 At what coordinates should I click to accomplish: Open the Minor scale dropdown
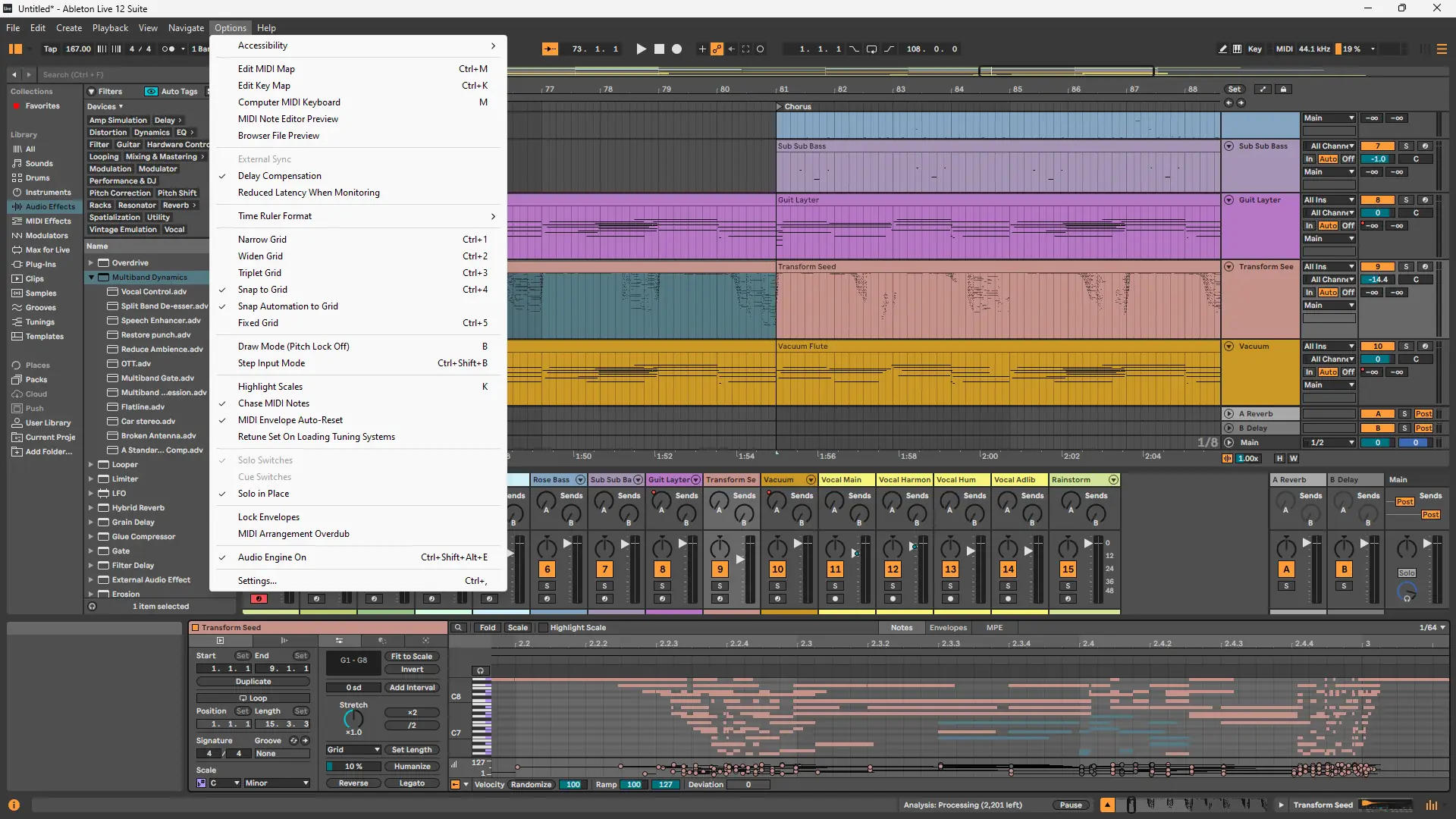(276, 783)
